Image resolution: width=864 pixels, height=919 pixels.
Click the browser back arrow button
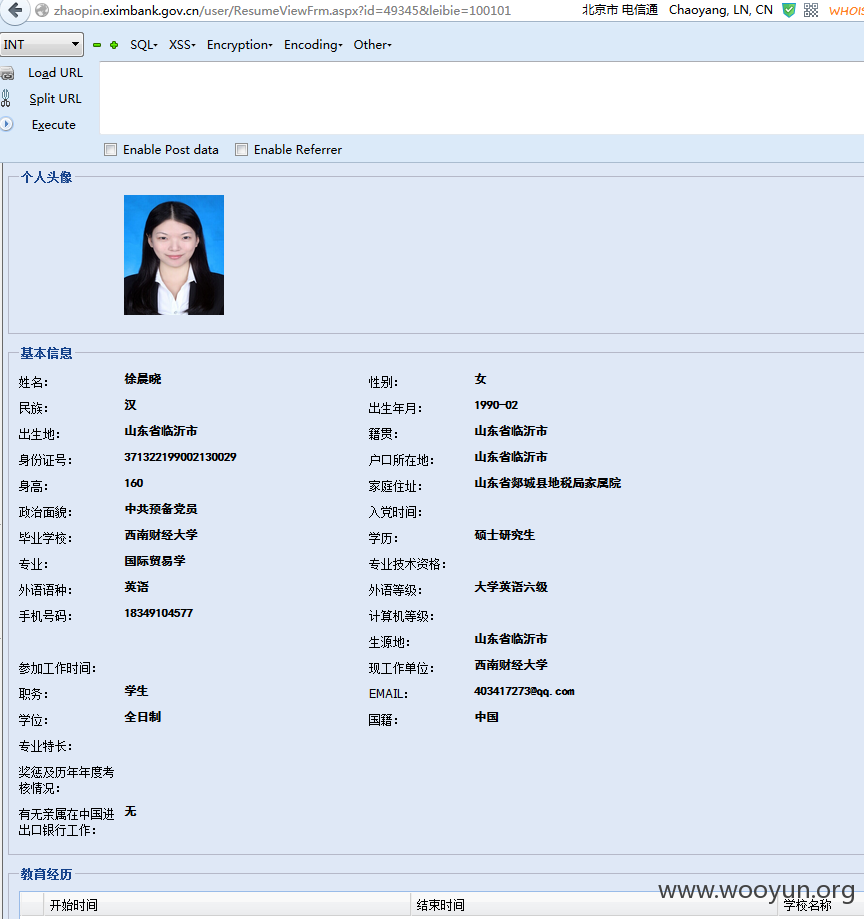[15, 11]
